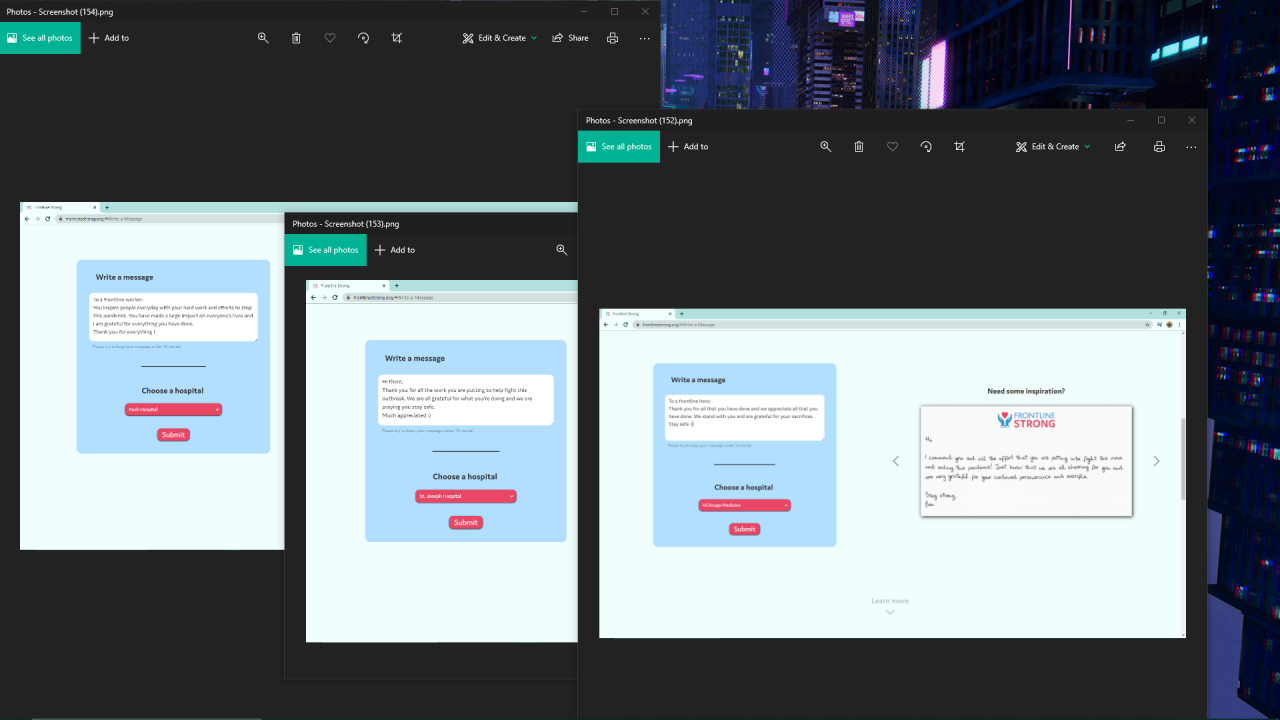The width and height of the screenshot is (1280, 720).
Task: Click See all photos in Screenshot (153) window
Action: click(x=326, y=250)
